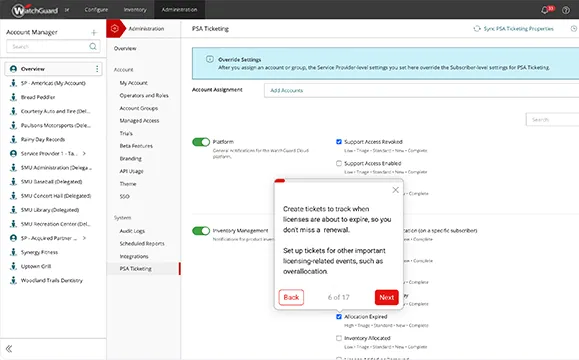This screenshot has width=579, height=360.
Task: Add a new account with plus icon
Action: click(94, 32)
